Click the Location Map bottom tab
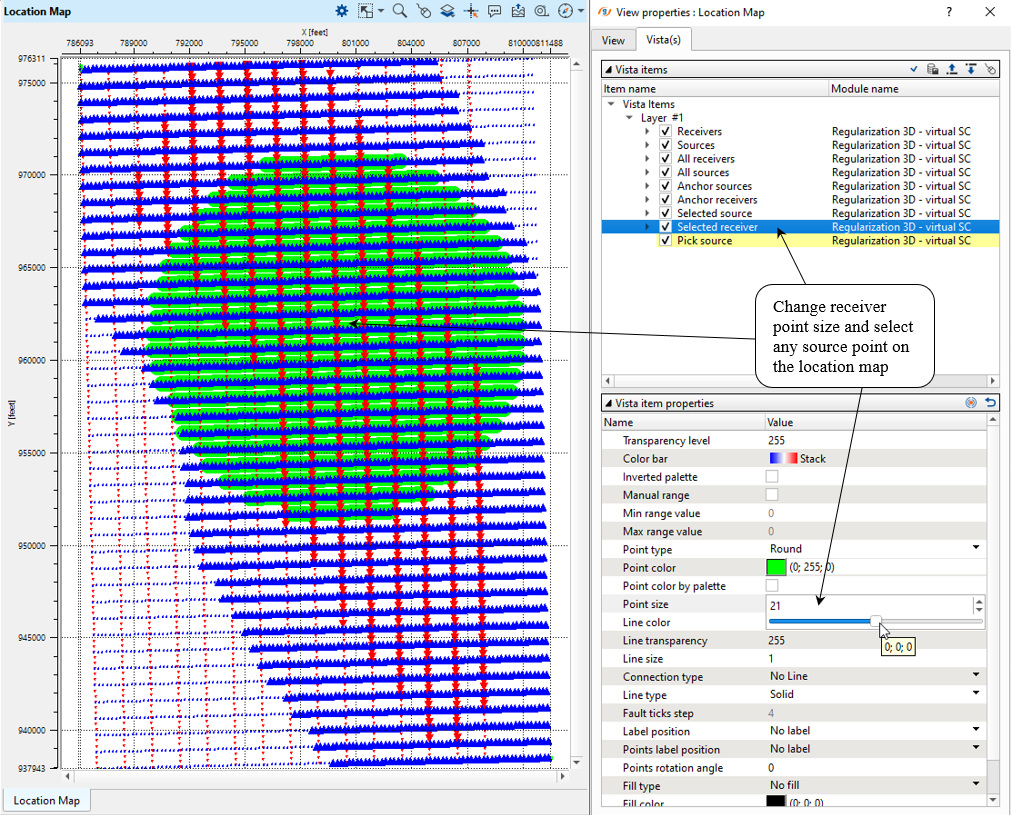Image resolution: width=1011 pixels, height=815 pixels. [x=46, y=800]
